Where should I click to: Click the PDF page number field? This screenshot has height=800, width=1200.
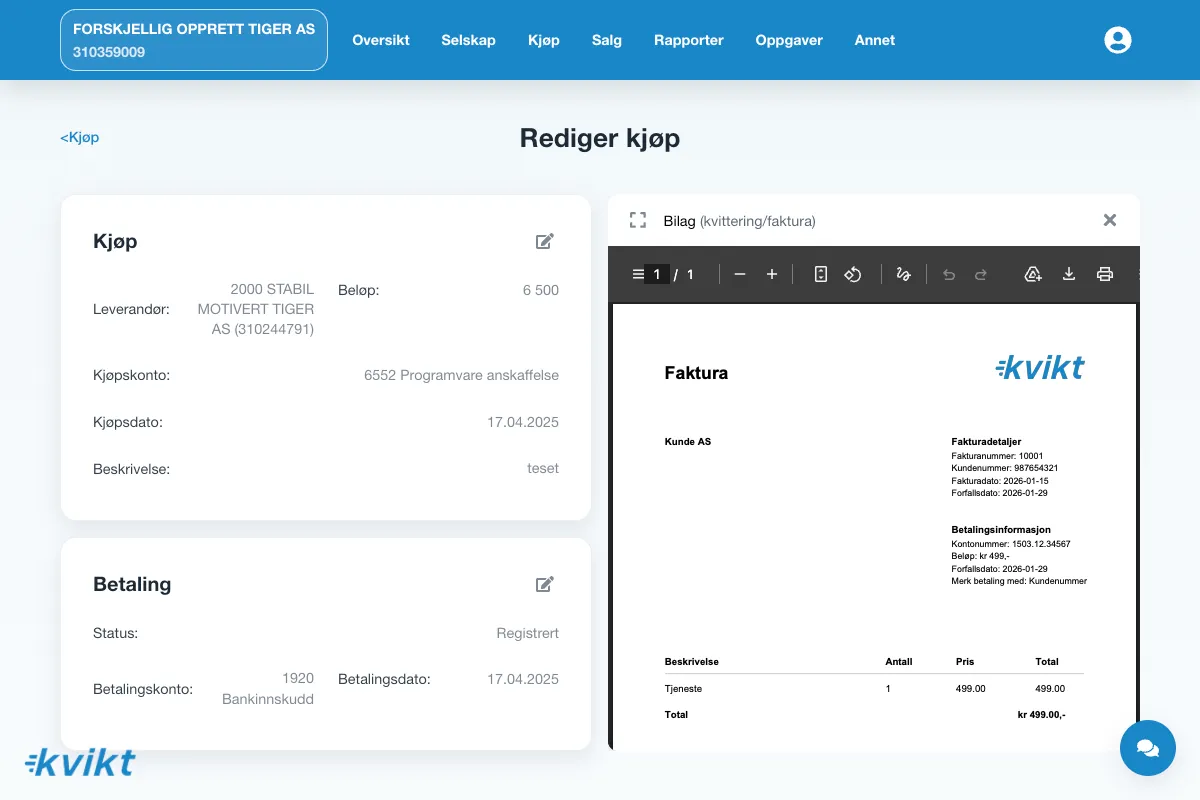pyautogui.click(x=657, y=274)
